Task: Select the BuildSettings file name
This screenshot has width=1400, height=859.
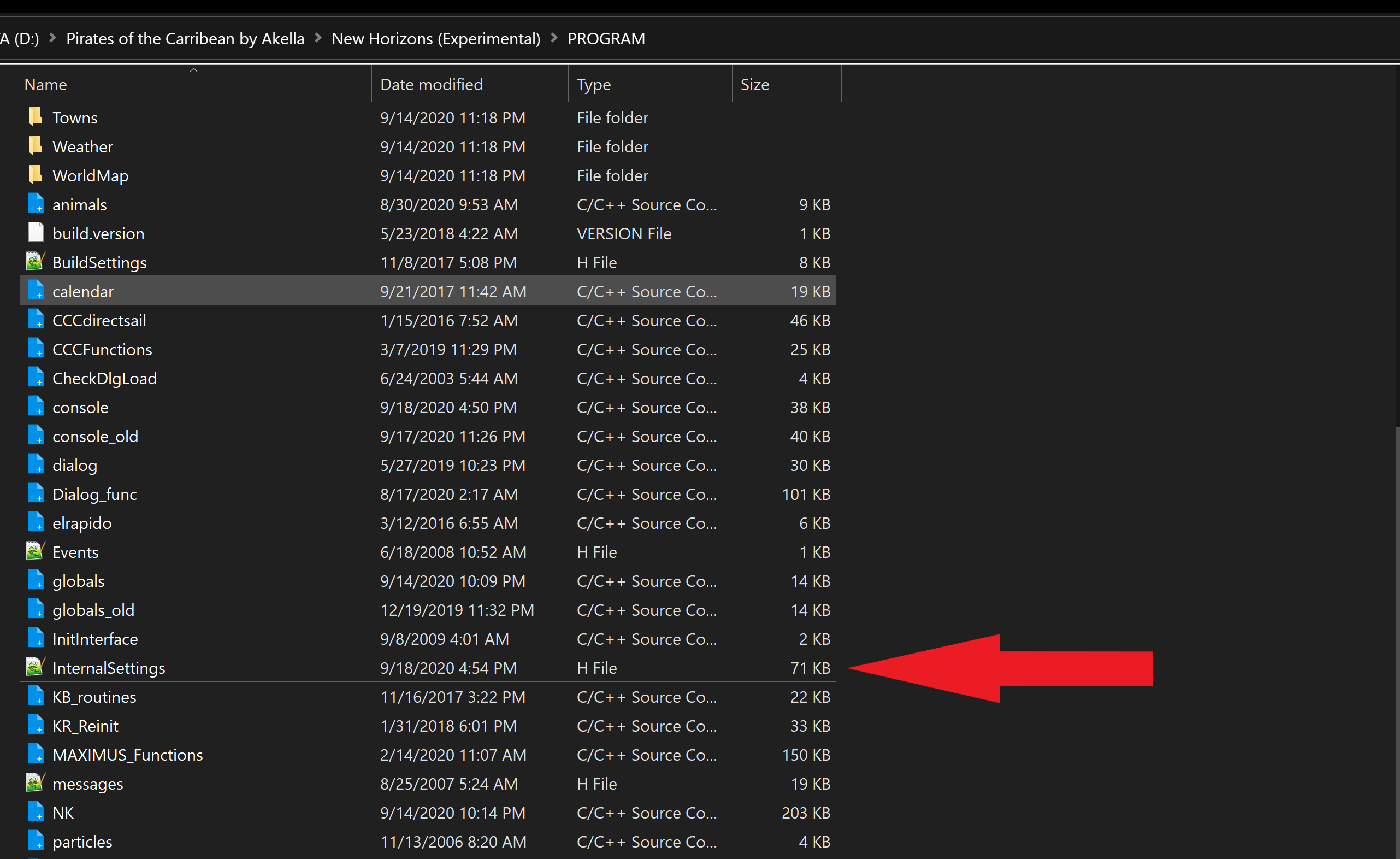Action: [99, 263]
